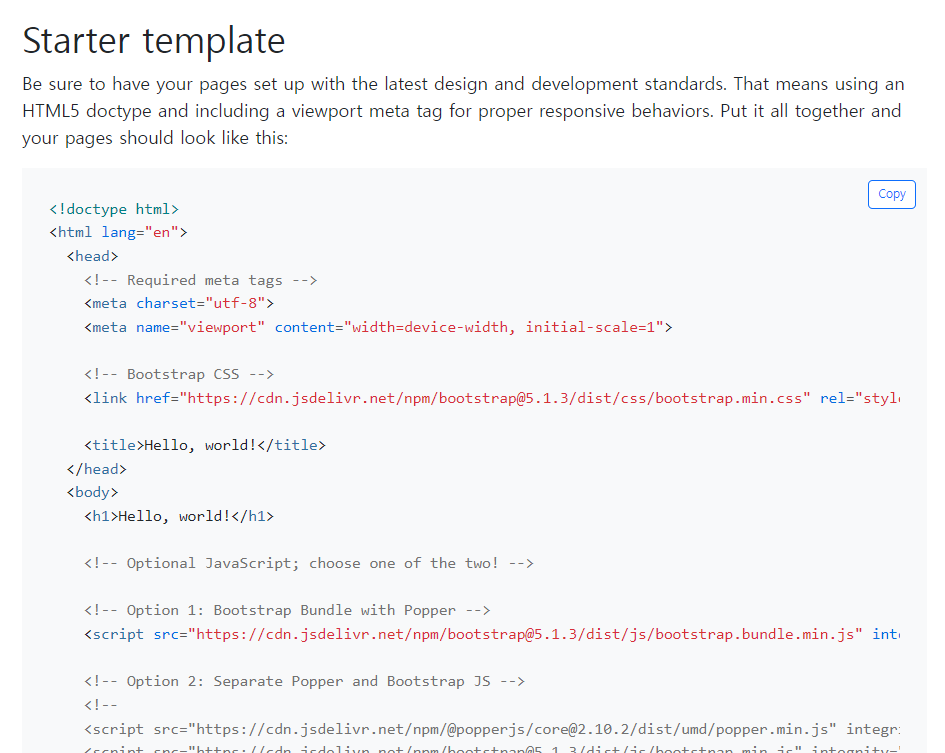
Task: Click the '<title>Hello, world!</title>' line
Action: (x=205, y=446)
